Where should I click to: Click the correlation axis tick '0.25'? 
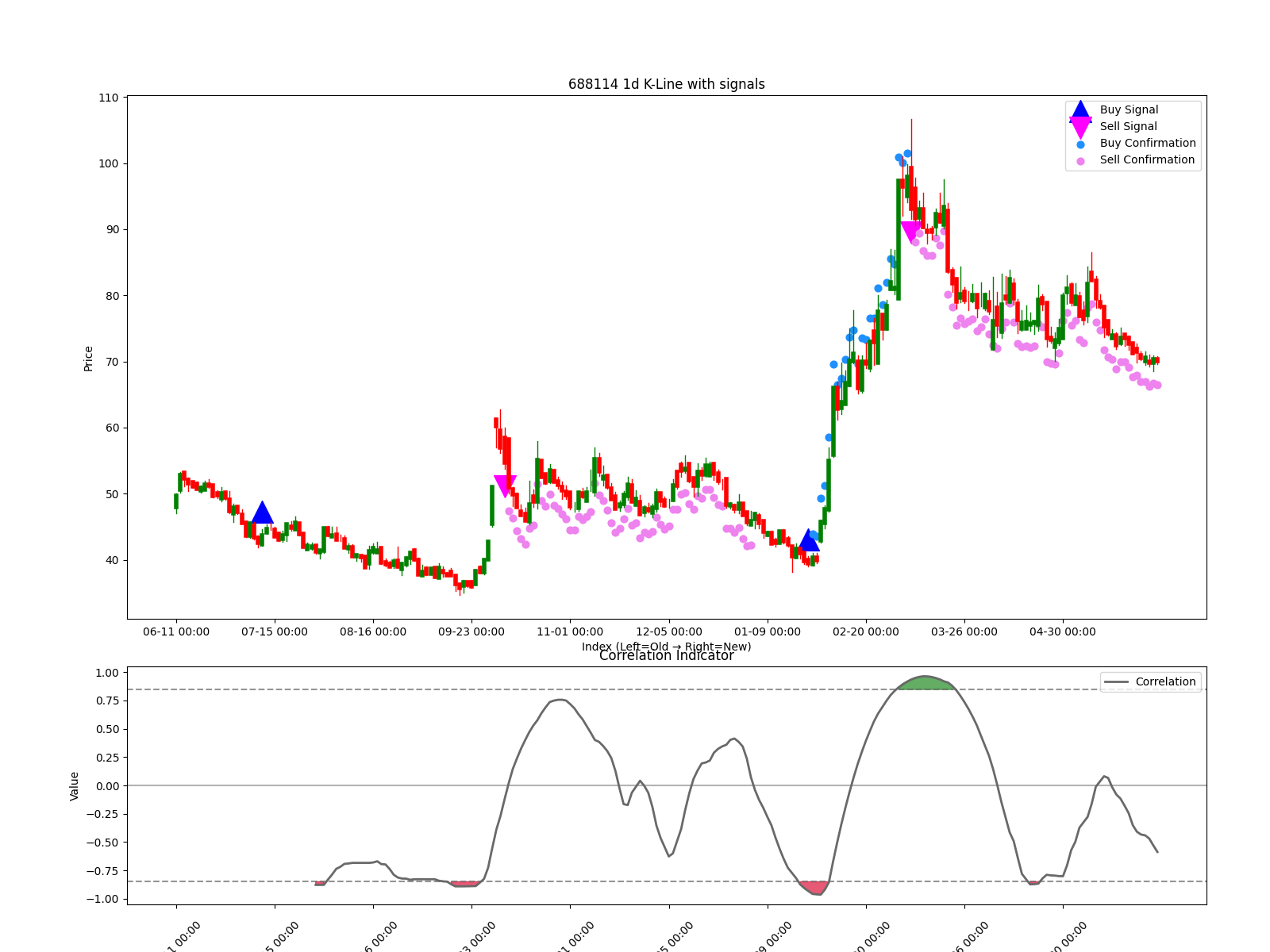pyautogui.click(x=106, y=758)
